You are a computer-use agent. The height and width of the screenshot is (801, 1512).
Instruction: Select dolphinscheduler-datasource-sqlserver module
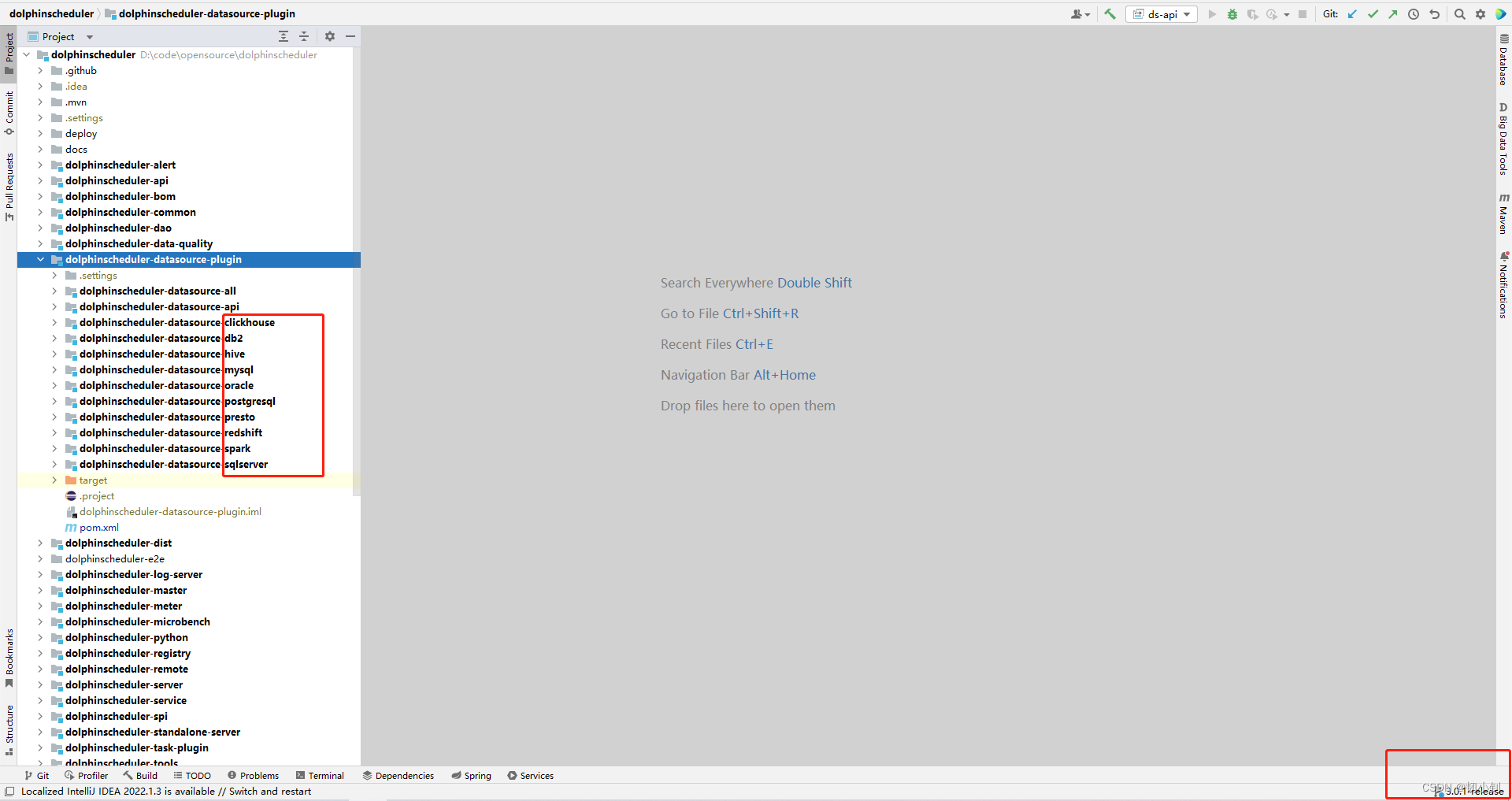click(173, 465)
